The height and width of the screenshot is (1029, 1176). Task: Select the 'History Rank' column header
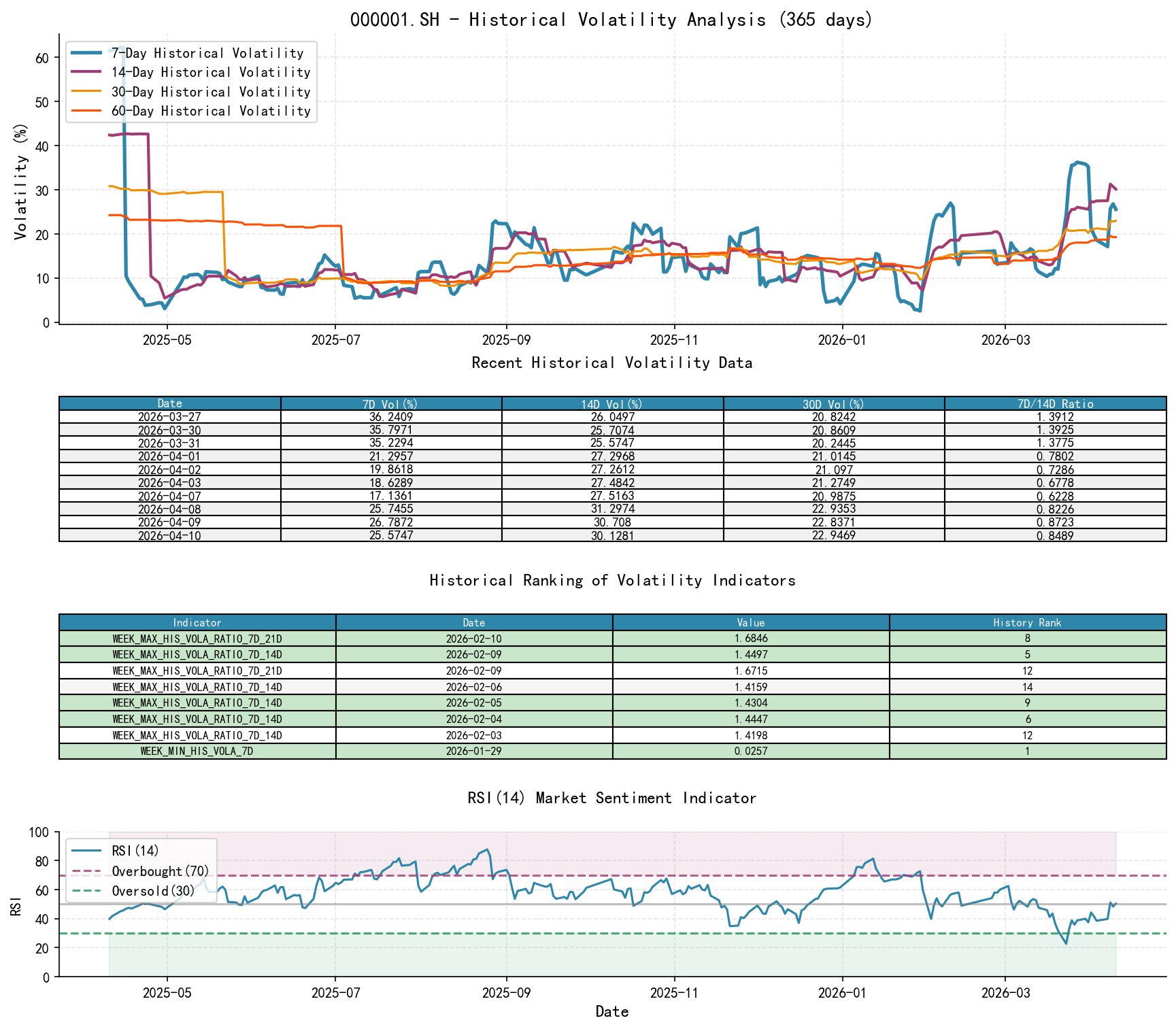pyautogui.click(x=1028, y=622)
